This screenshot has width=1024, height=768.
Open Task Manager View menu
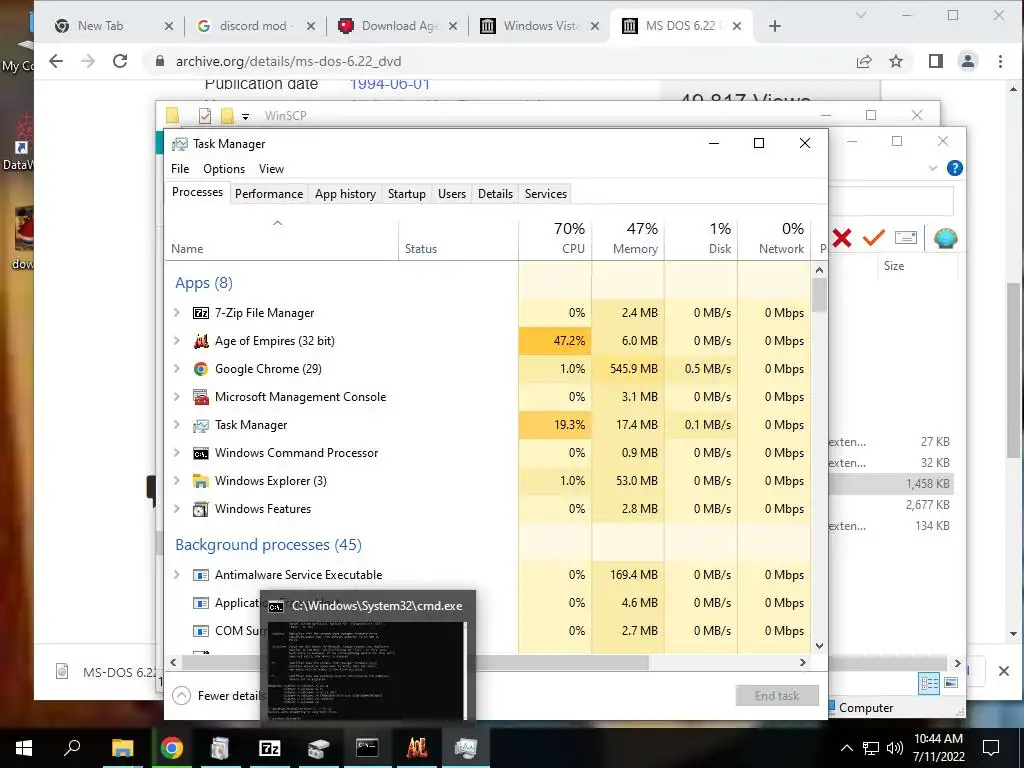pos(271,169)
